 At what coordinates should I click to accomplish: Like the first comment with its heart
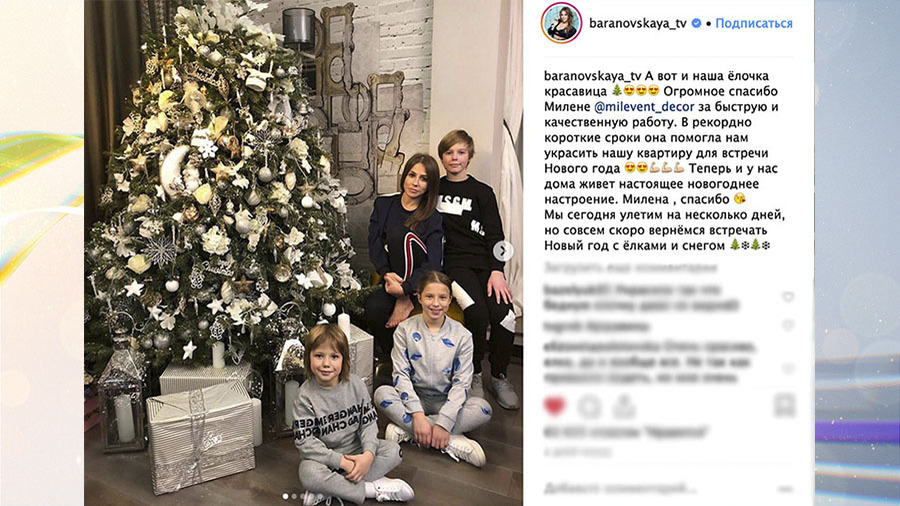[x=788, y=297]
